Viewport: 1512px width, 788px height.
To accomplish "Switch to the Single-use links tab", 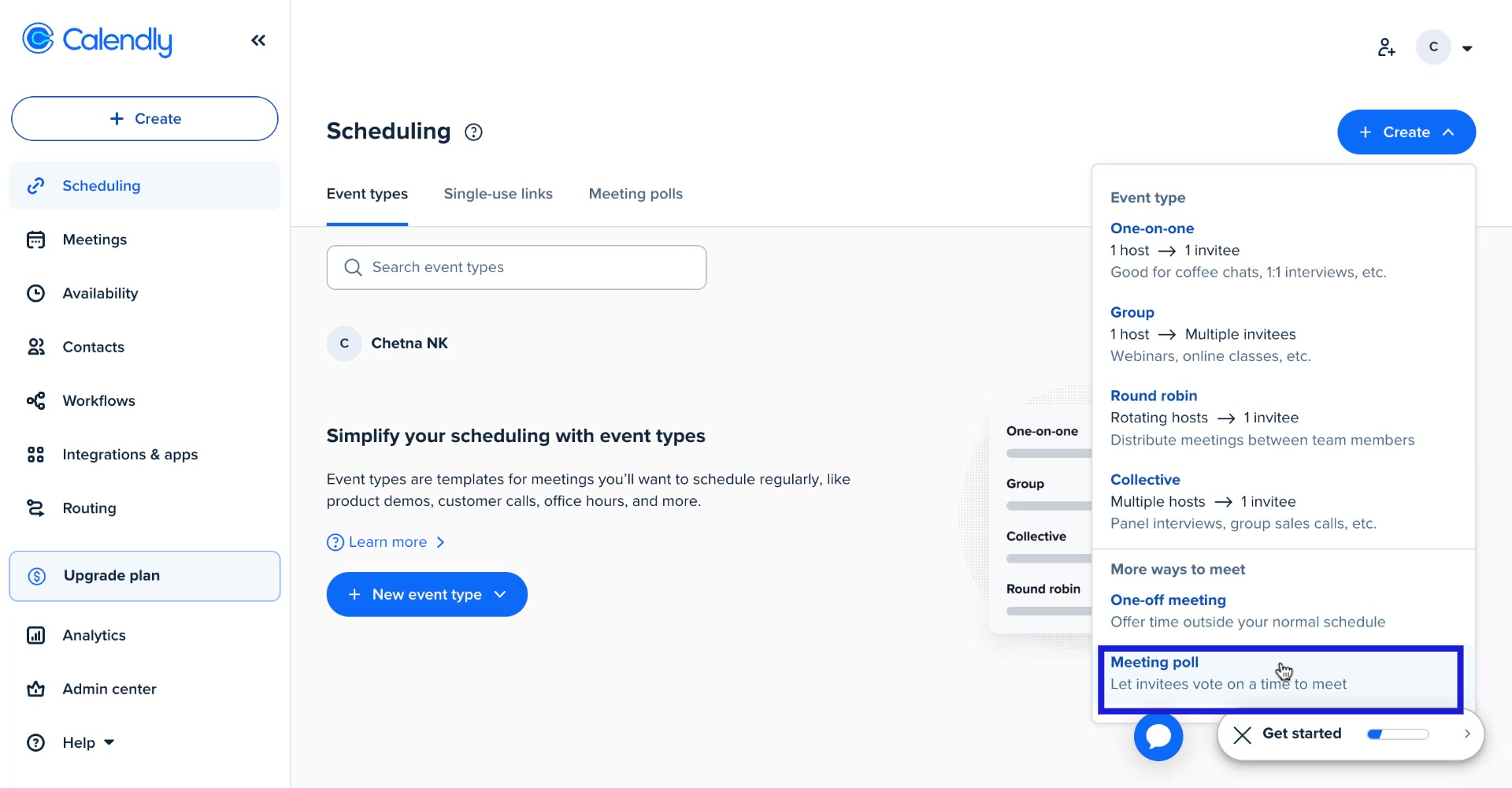I will point(498,194).
